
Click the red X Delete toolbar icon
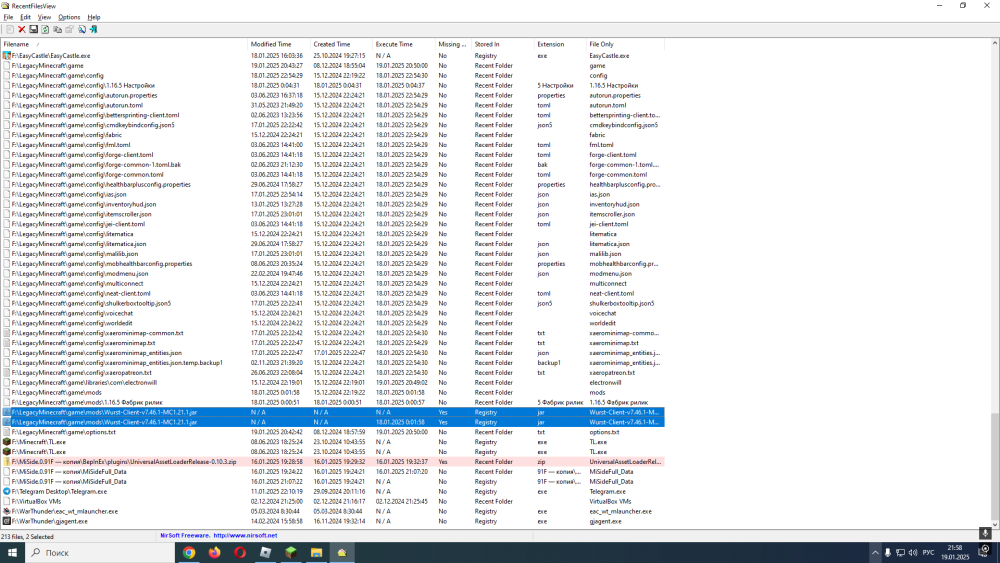(22, 29)
